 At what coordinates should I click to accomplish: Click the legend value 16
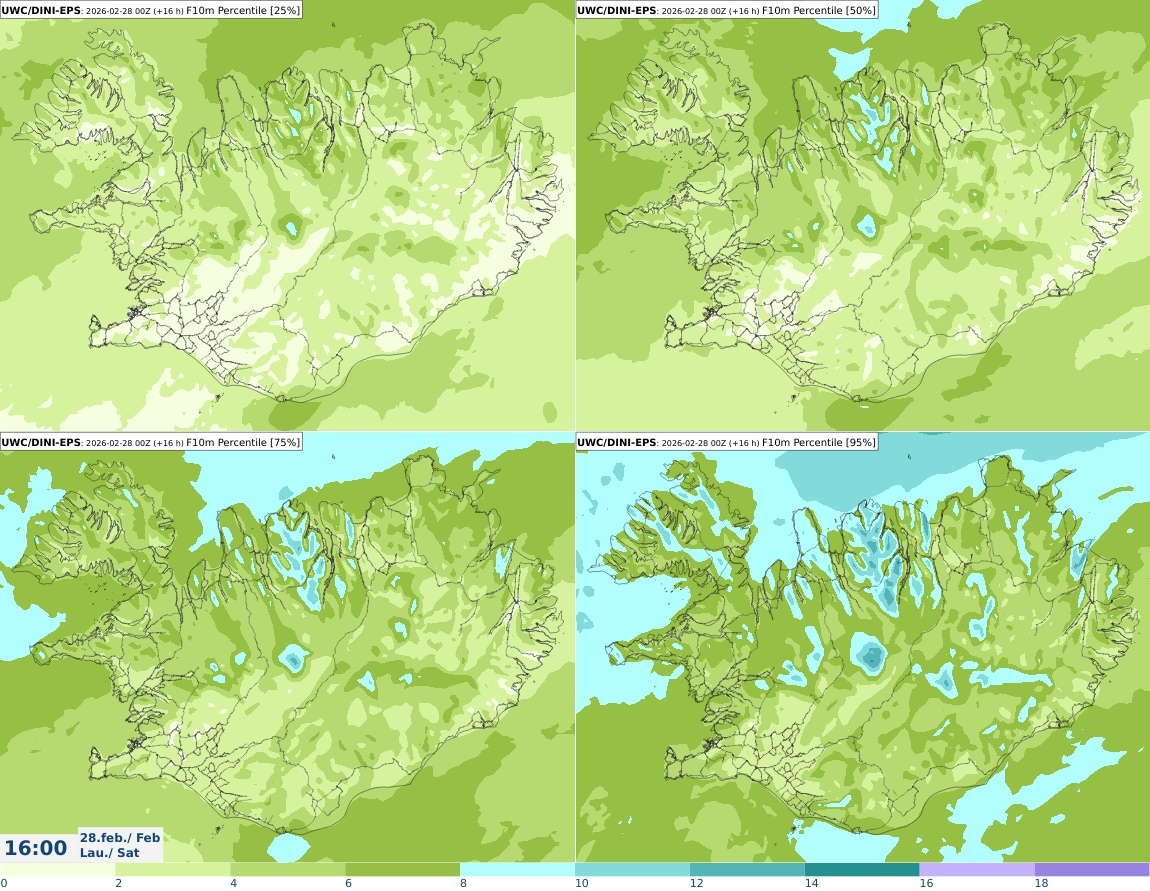(x=926, y=883)
